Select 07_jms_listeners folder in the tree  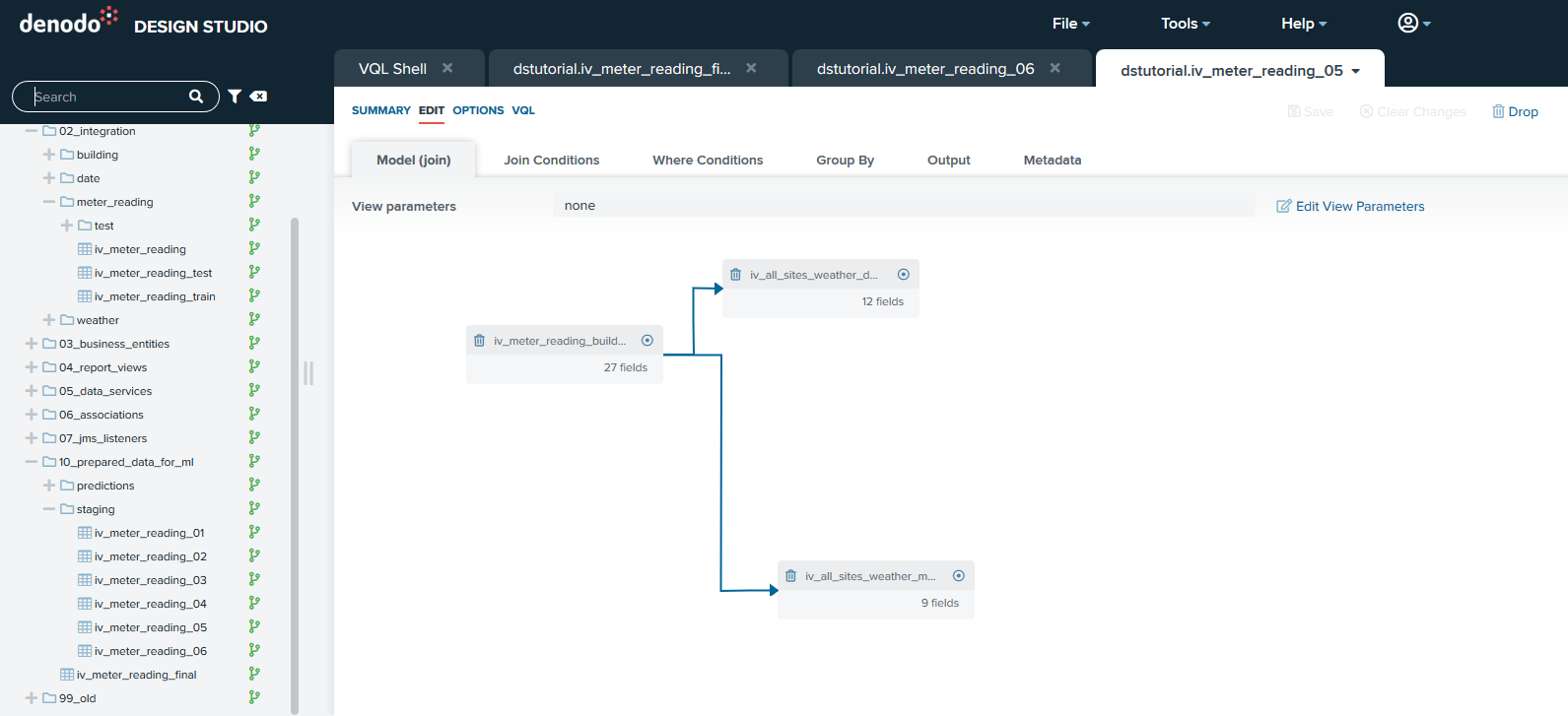102,438
